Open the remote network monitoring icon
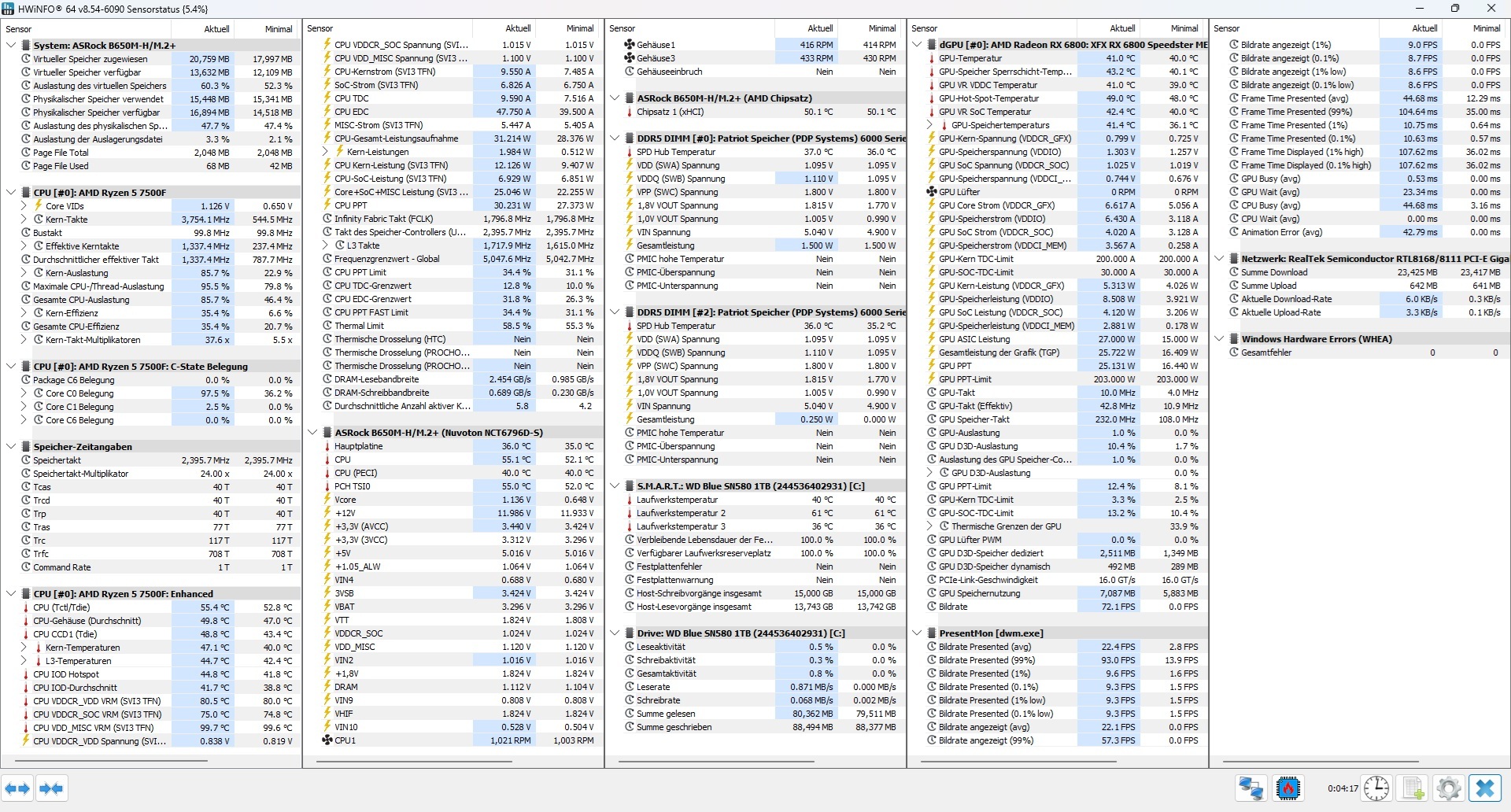 pos(1251,788)
